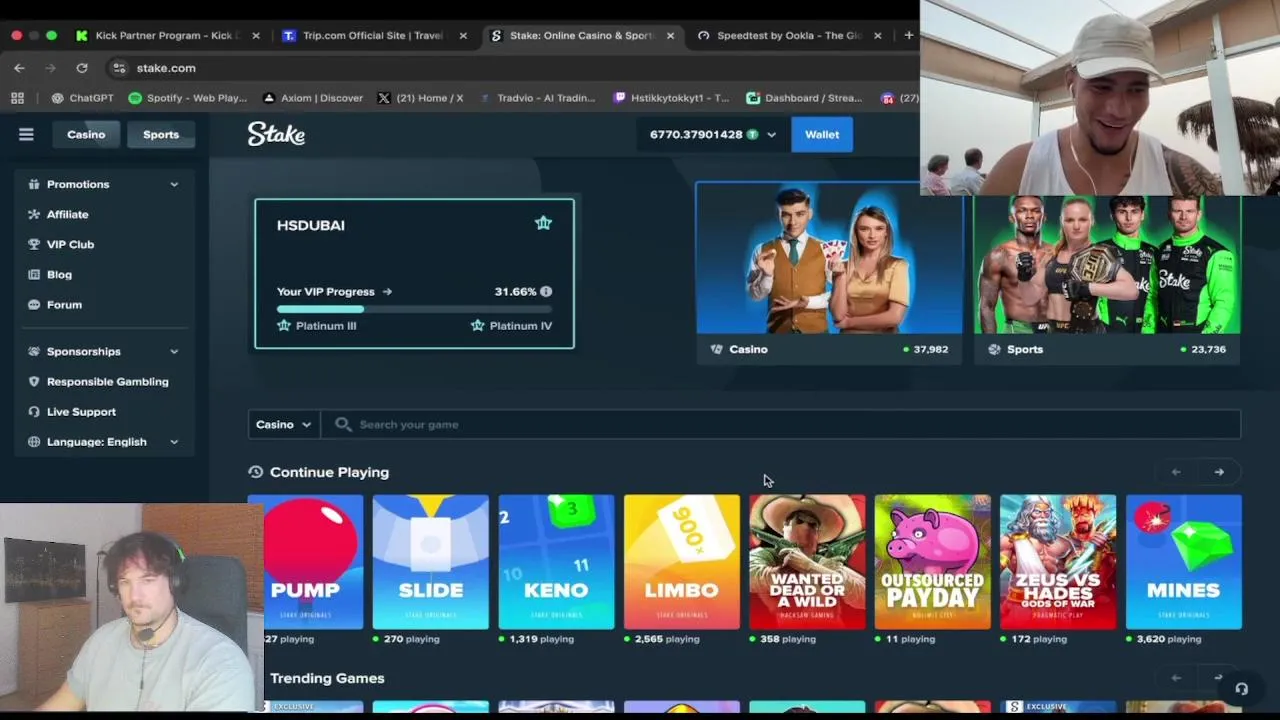Screen dimensions: 1280x720
Task: Expand the Promotions sidebar section
Action: (x=104, y=184)
